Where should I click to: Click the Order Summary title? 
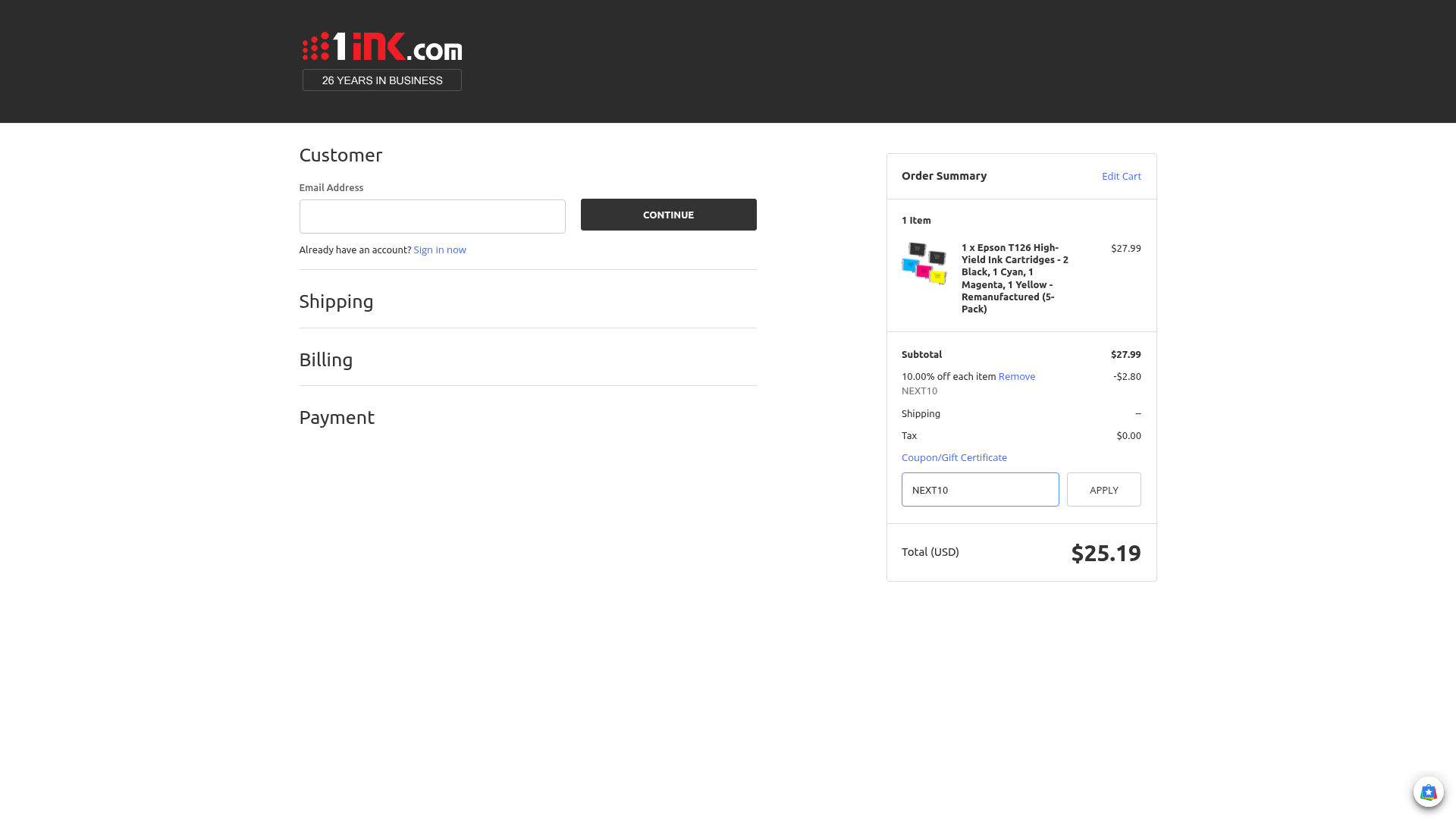point(944,176)
